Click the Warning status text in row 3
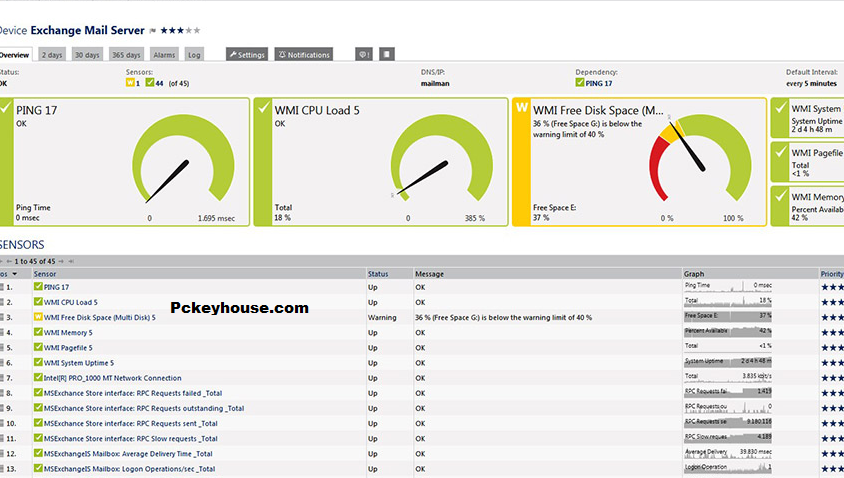Screen dimensions: 844x478 point(382,318)
